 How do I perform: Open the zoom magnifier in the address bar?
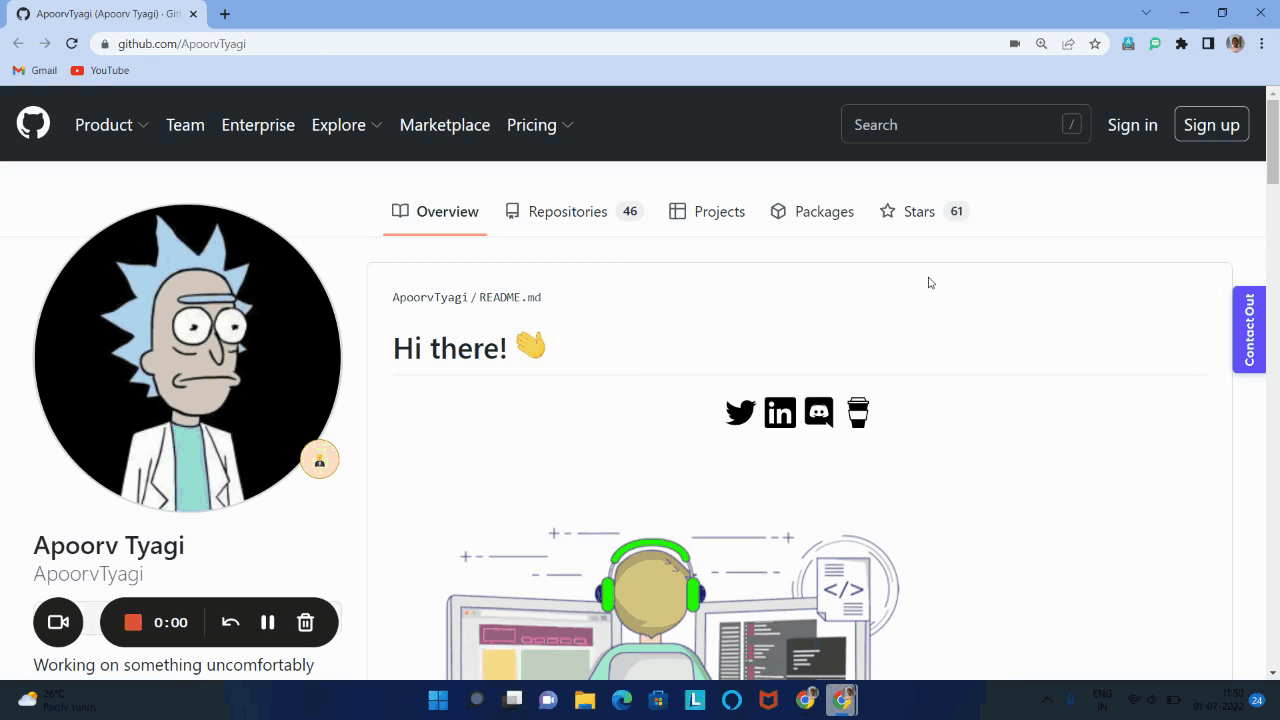point(1042,44)
